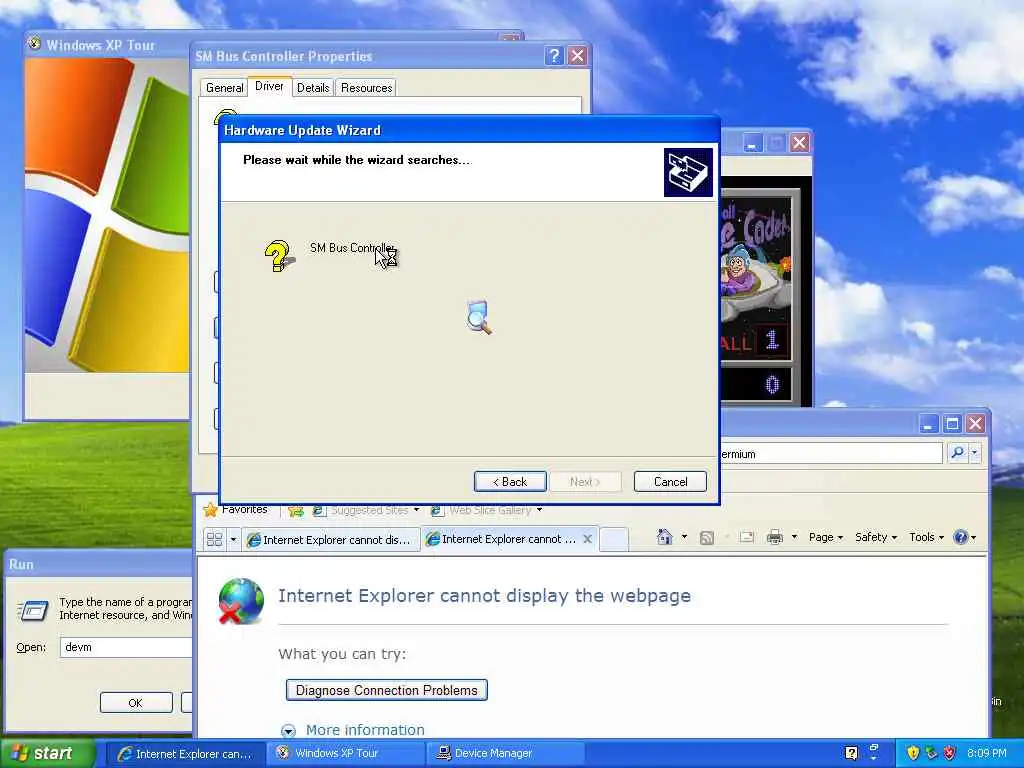Click the Windows XP logo in Tour
This screenshot has width=1024, height=768.
107,216
